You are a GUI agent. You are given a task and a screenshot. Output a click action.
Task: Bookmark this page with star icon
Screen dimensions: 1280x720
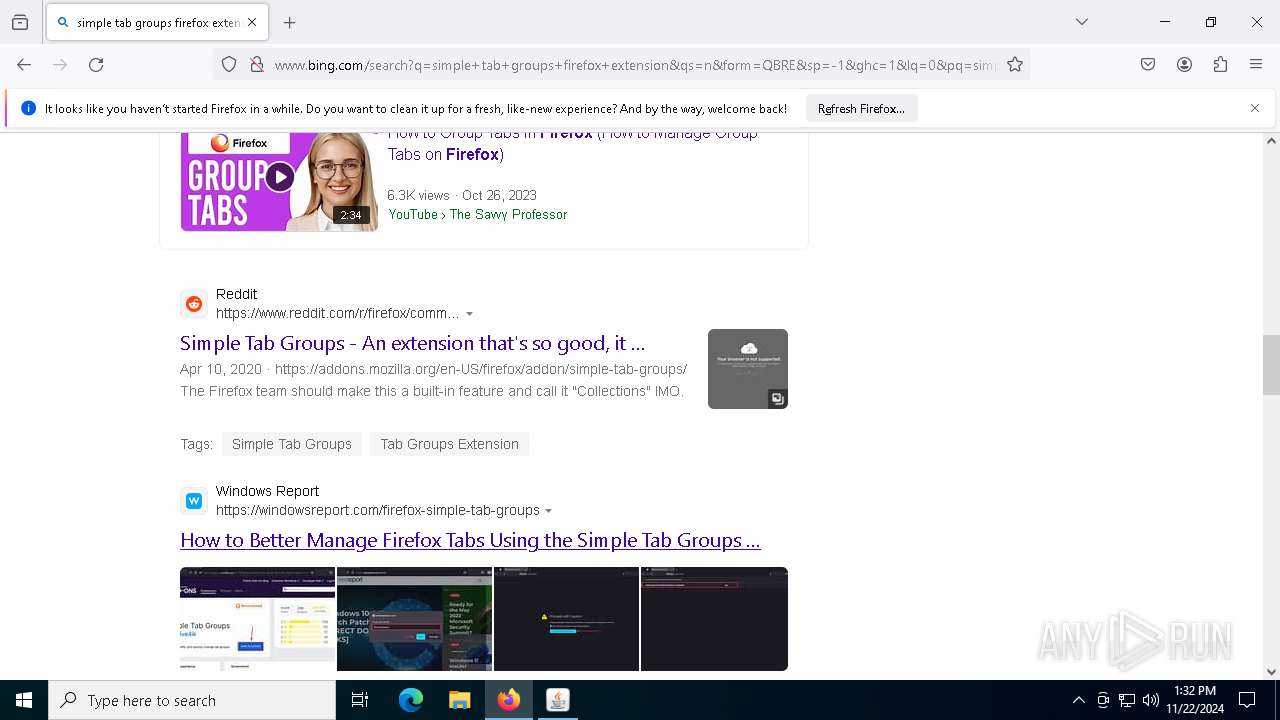[1015, 65]
